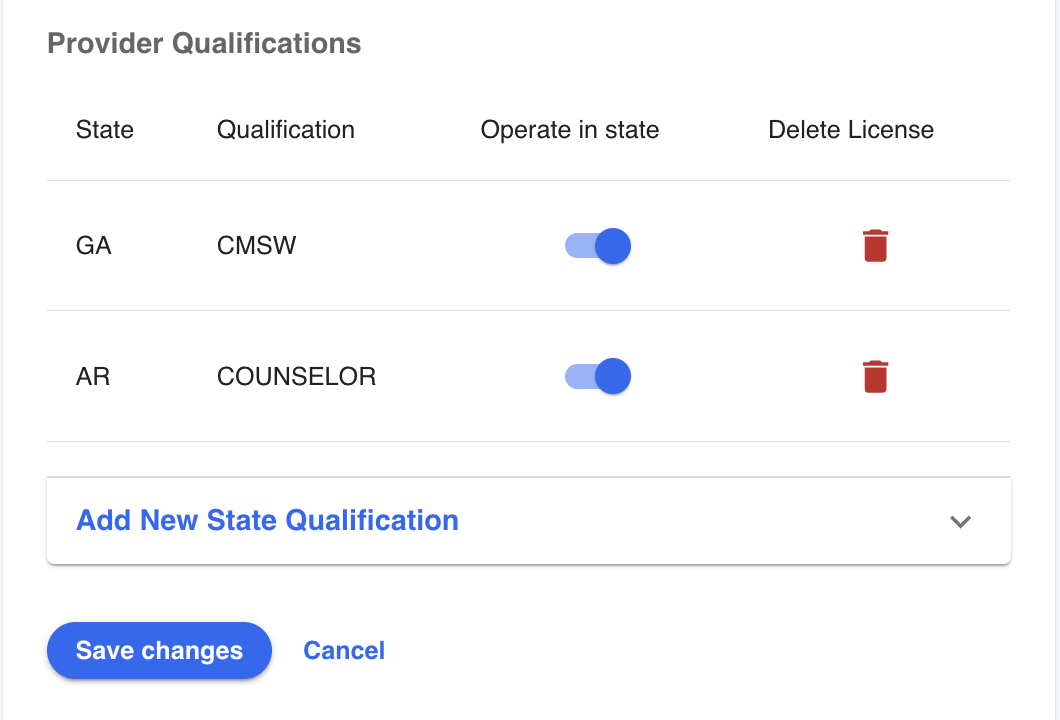Screen dimensions: 1060x720
Task: Cancel the qualification edits
Action: [344, 651]
